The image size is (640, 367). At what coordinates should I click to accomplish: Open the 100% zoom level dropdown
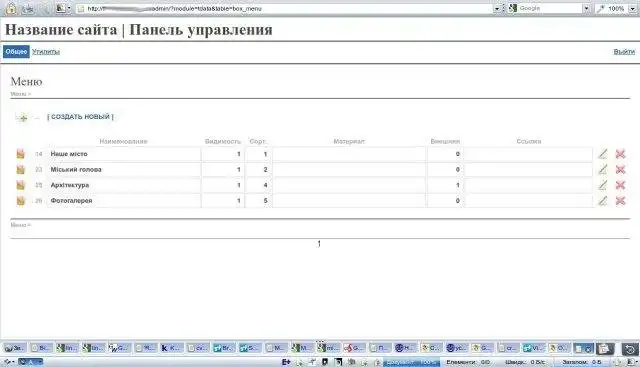pos(632,9)
